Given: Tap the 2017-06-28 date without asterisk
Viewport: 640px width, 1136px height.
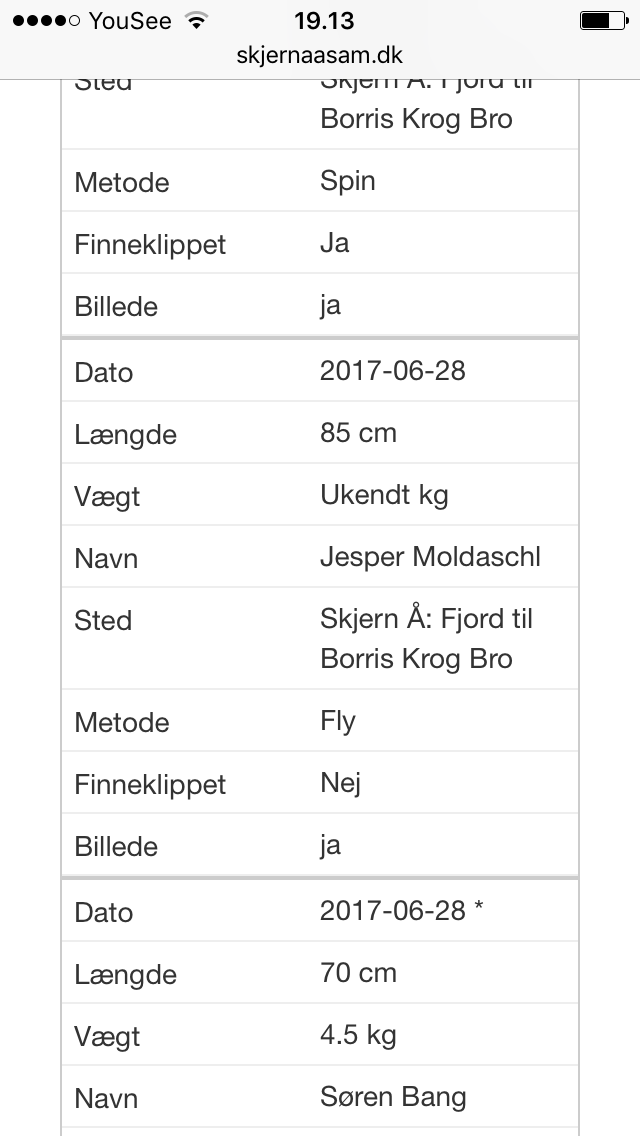Looking at the screenshot, I should tap(393, 370).
